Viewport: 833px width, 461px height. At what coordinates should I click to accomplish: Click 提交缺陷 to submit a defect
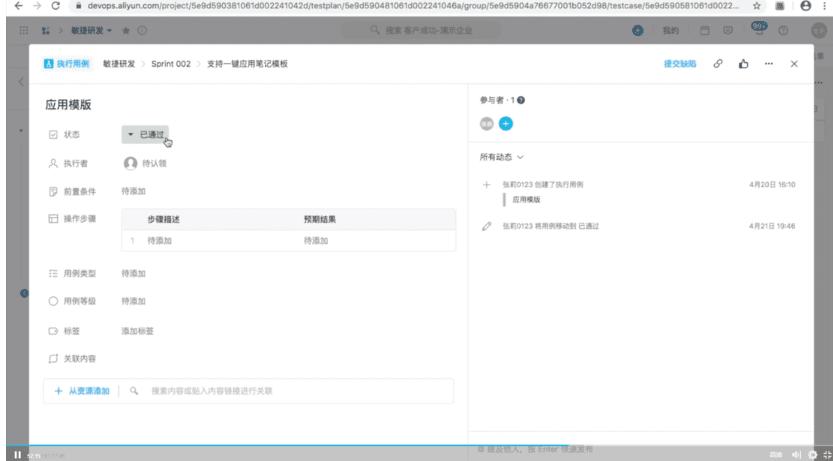coord(680,64)
